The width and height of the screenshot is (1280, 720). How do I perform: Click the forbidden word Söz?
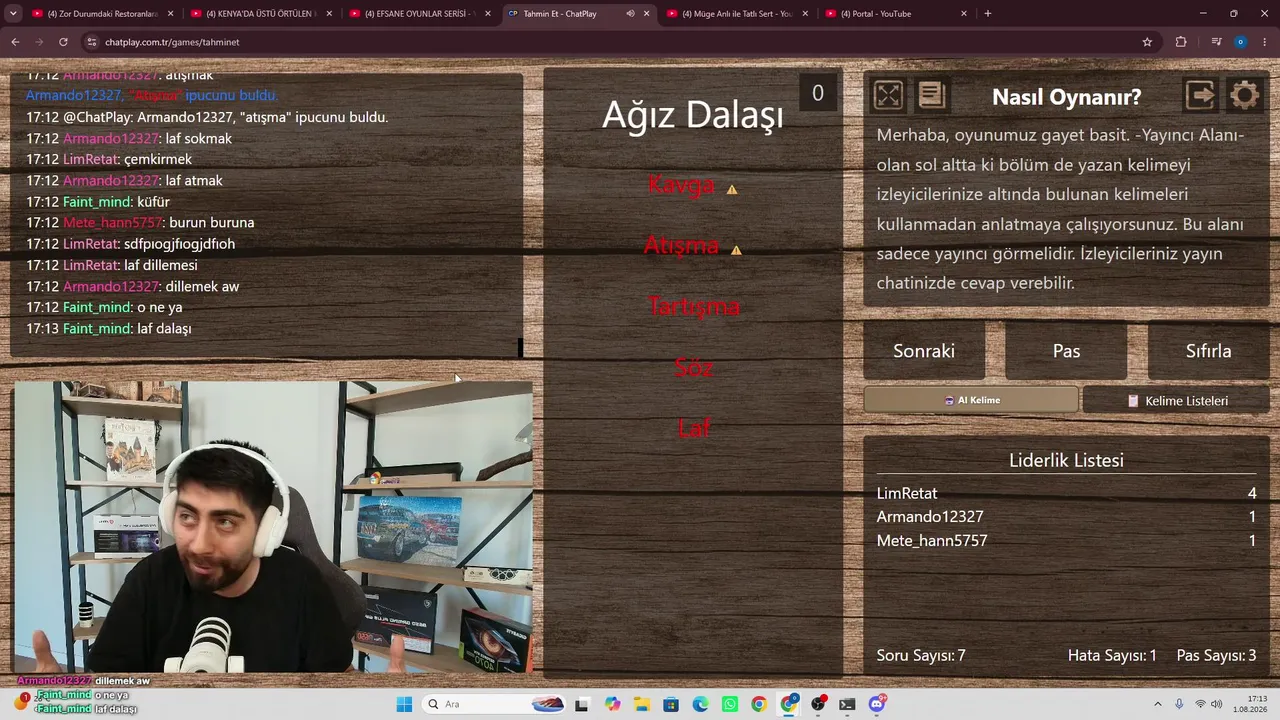[694, 368]
